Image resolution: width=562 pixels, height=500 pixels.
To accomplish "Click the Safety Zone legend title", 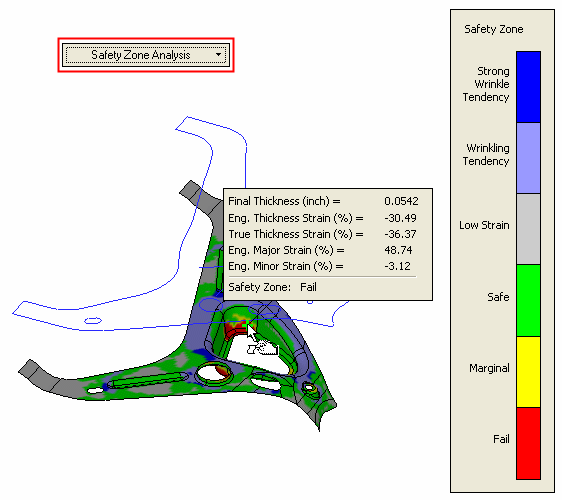I will coord(494,29).
